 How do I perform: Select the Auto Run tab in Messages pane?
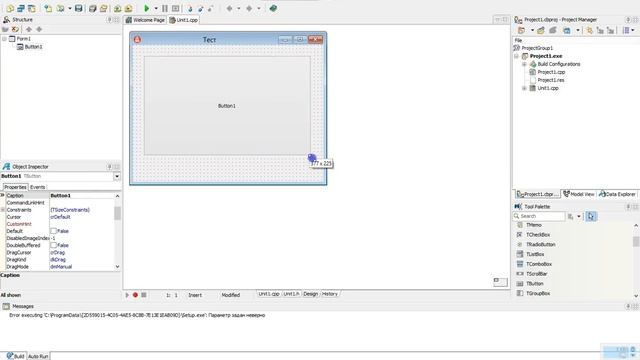(38, 356)
